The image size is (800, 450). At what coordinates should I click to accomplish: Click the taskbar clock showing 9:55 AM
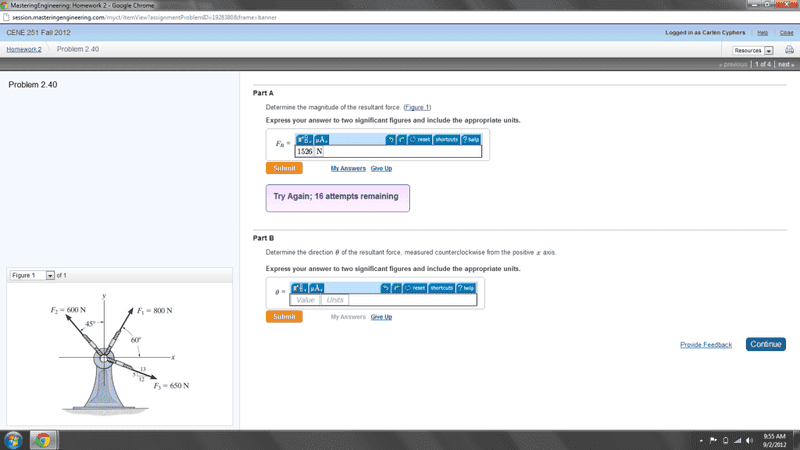tap(774, 440)
